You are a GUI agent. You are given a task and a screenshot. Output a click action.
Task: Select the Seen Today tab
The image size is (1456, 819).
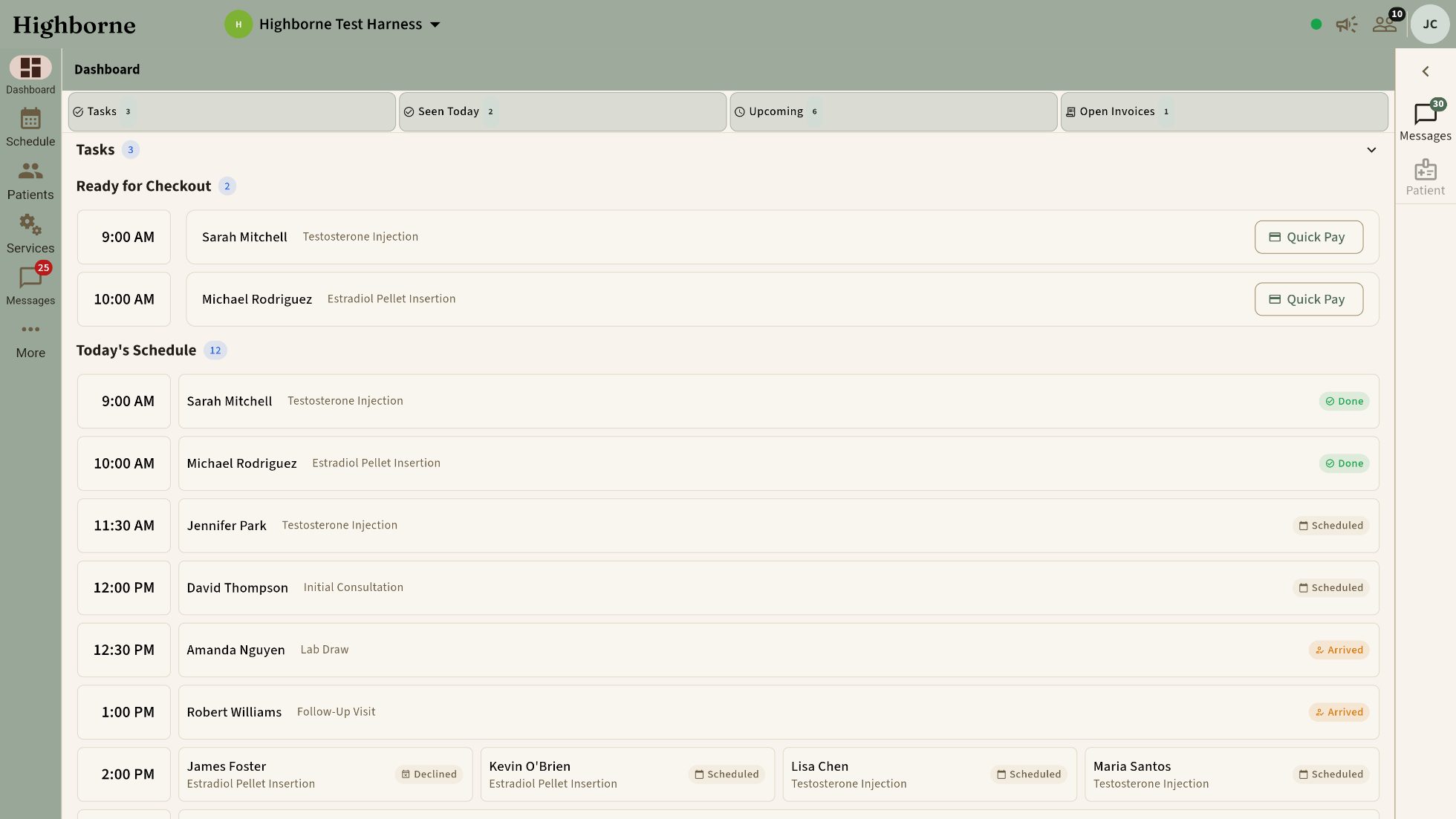pyautogui.click(x=562, y=111)
